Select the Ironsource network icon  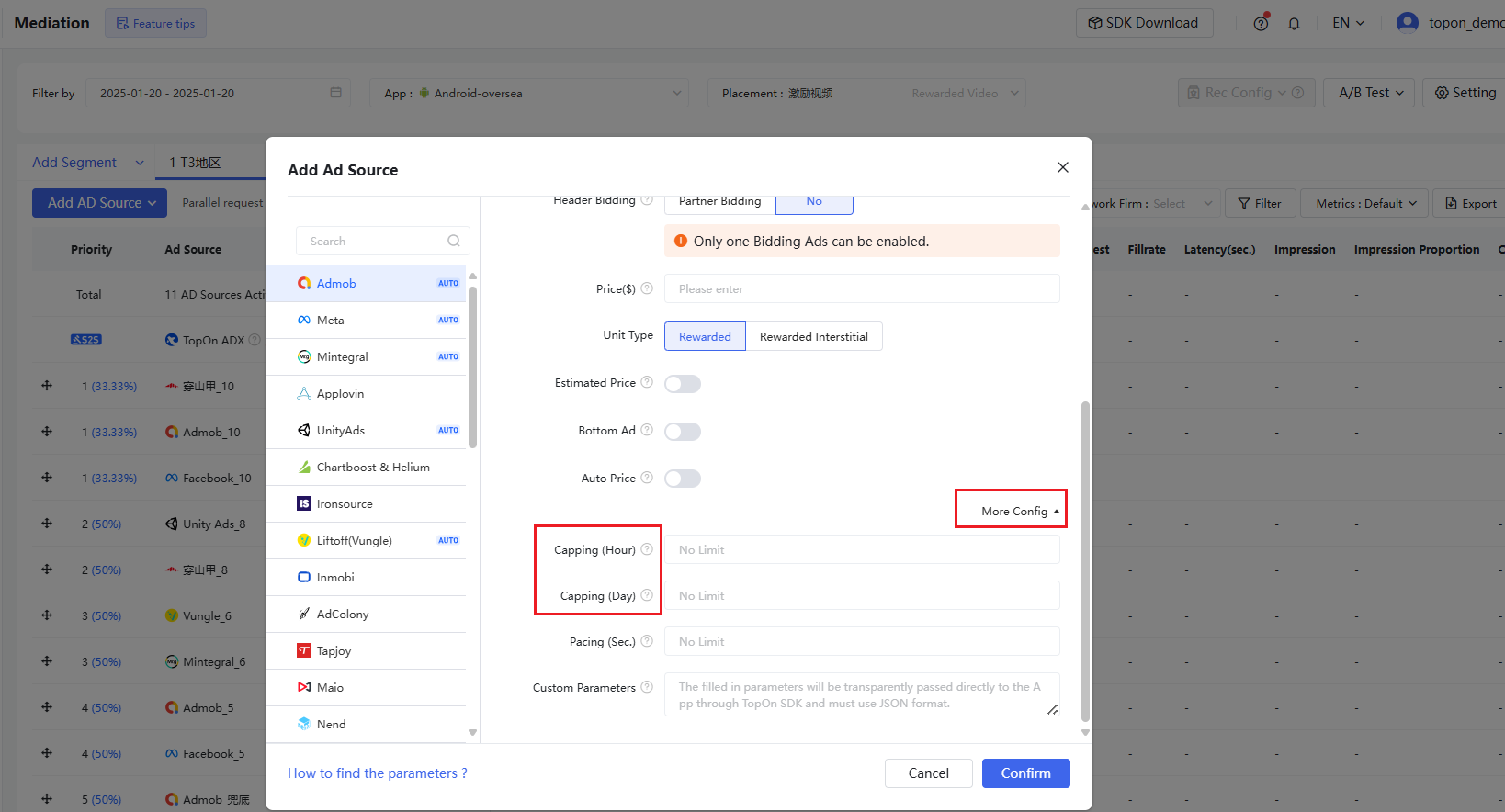pyautogui.click(x=304, y=503)
